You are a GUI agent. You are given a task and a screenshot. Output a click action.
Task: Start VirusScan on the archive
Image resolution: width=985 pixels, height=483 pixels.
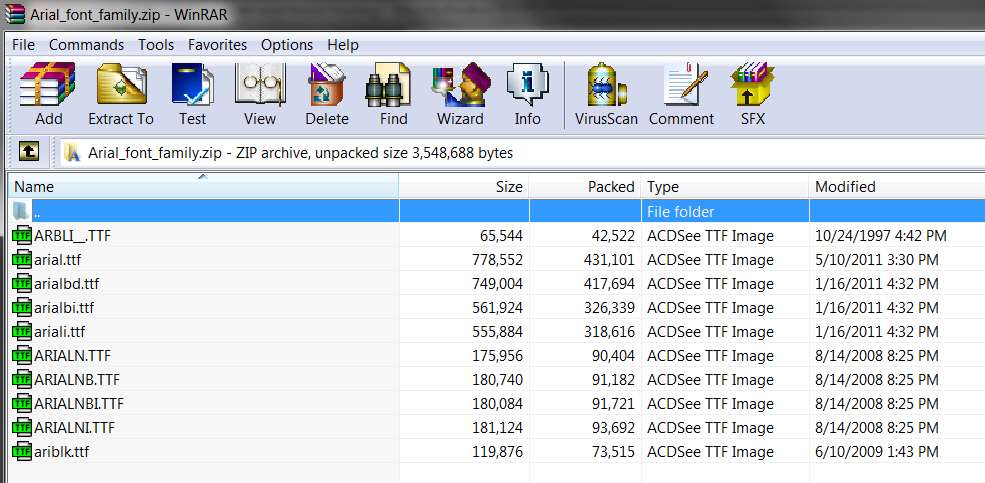click(606, 94)
